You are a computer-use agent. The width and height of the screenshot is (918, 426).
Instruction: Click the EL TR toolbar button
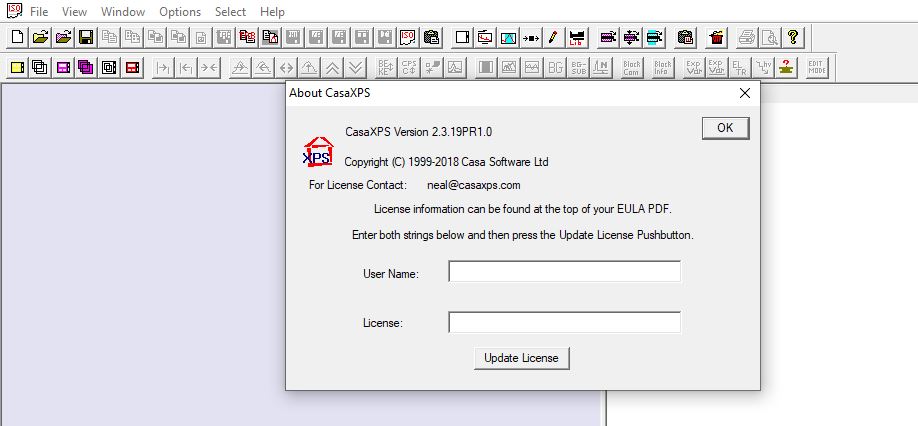point(740,67)
